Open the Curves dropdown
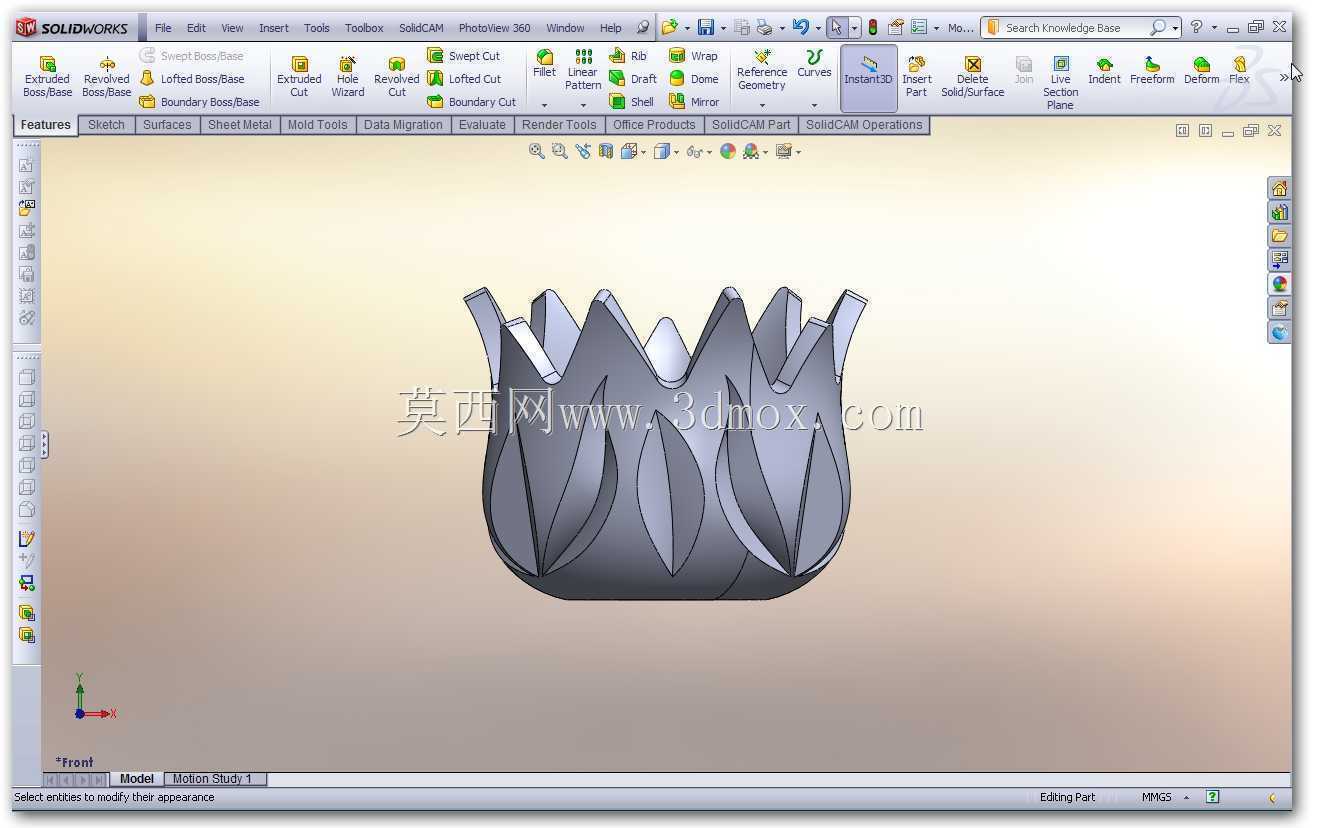Screen dimensions: 1319x828 click(x=814, y=104)
